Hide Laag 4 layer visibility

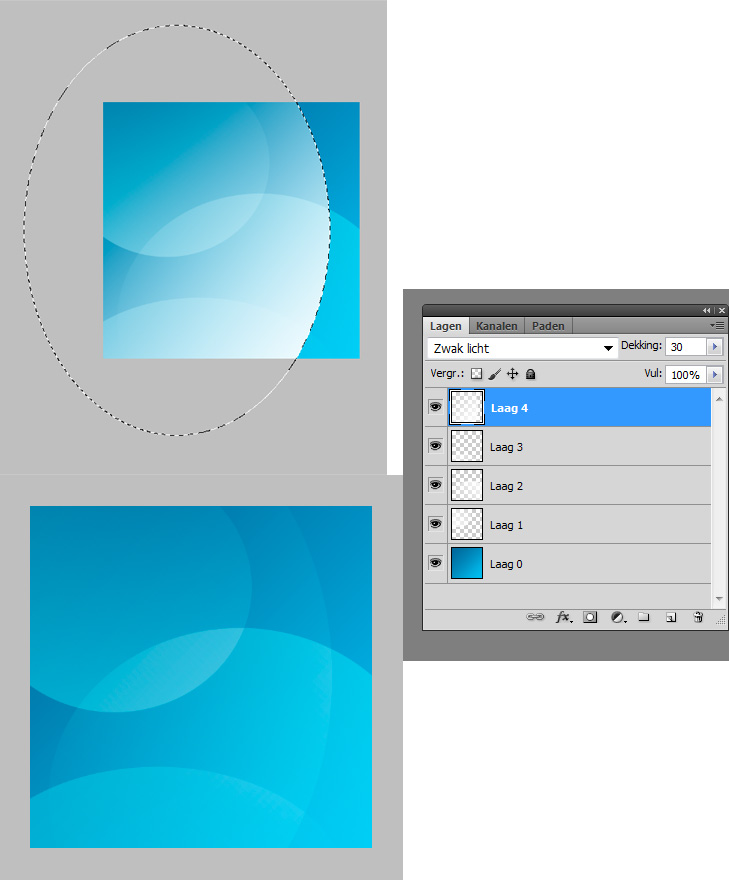point(435,406)
